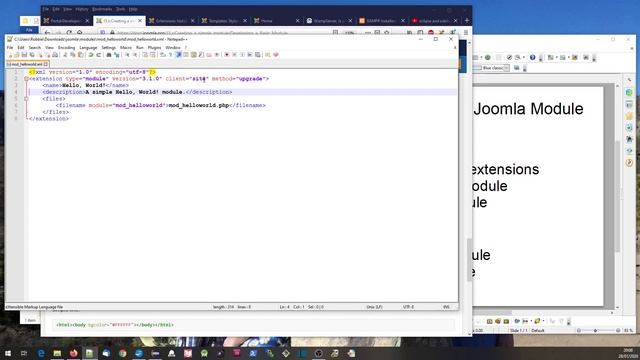This screenshot has height=360, width=640.
Task: Open Notepad++ Language menu
Action: [88, 48]
